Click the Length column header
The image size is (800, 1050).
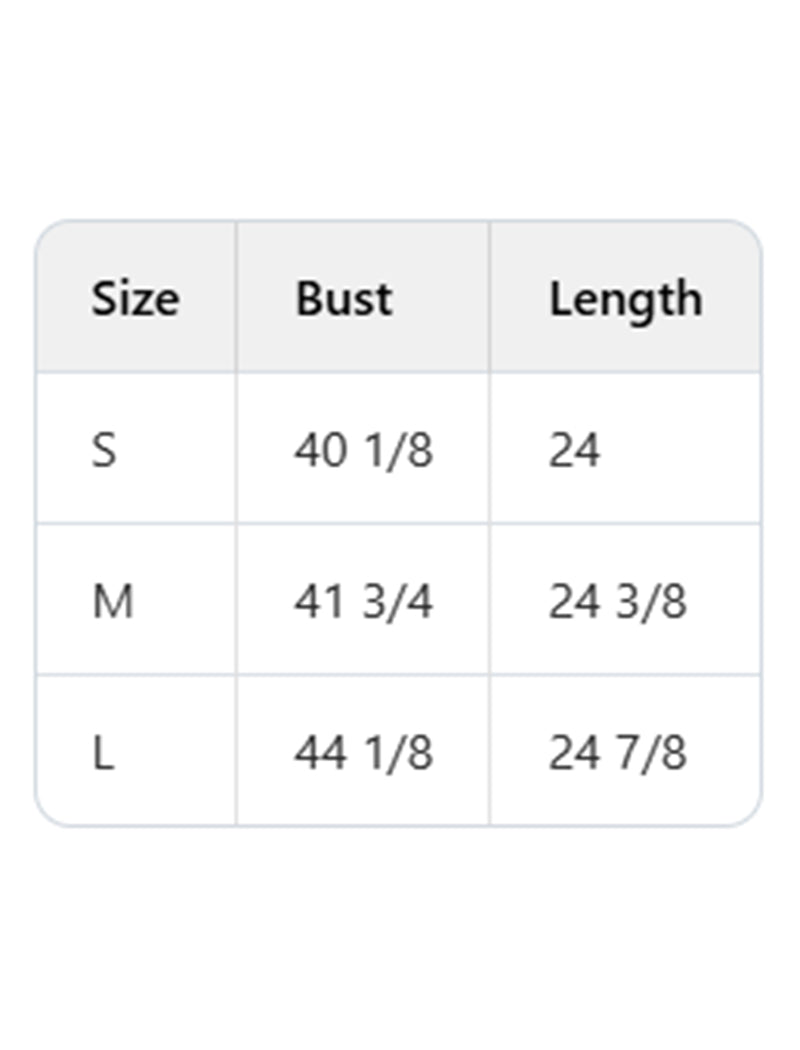pyautogui.click(x=625, y=298)
